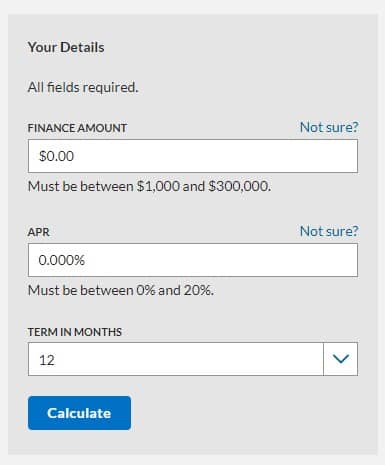Select the TERM IN MONTHS label
Viewport: 385px width, 465px height.
75,332
